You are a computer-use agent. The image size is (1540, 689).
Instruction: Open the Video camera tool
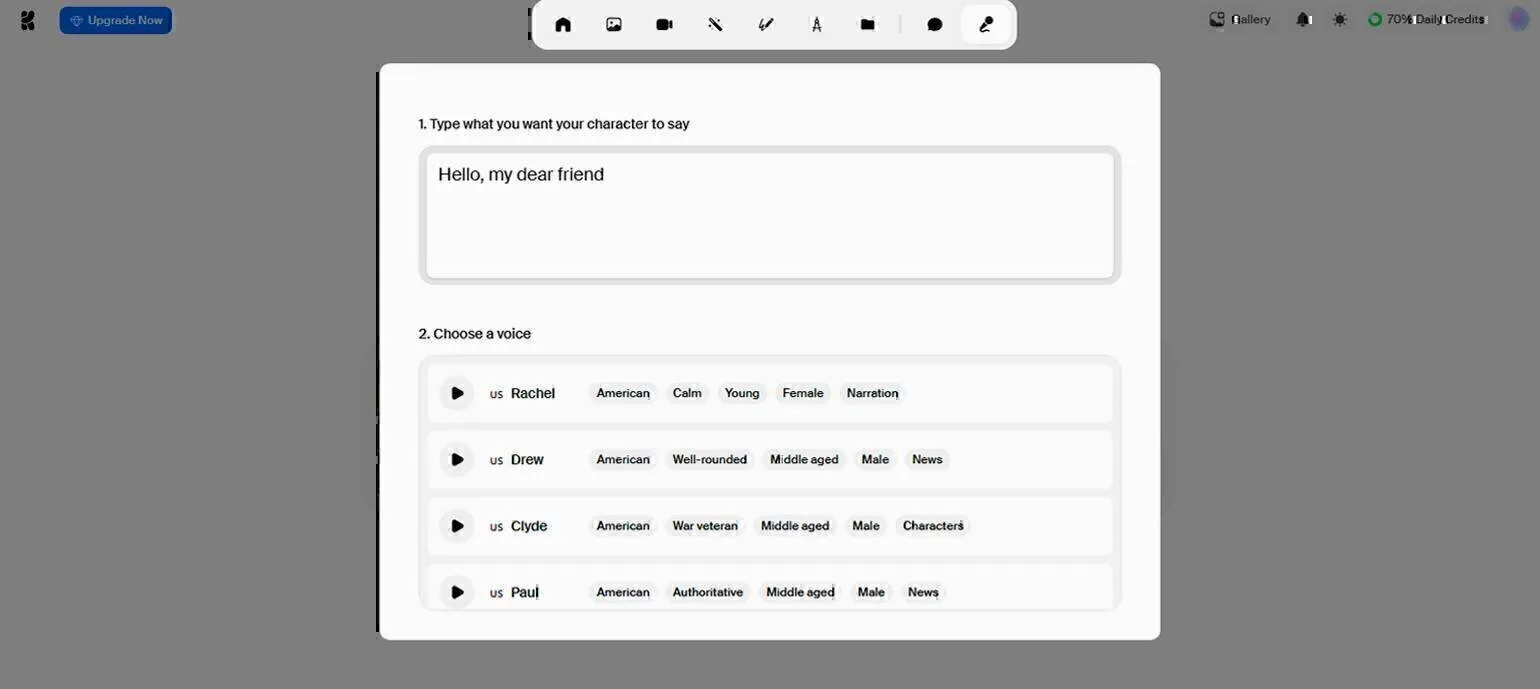[x=664, y=25]
